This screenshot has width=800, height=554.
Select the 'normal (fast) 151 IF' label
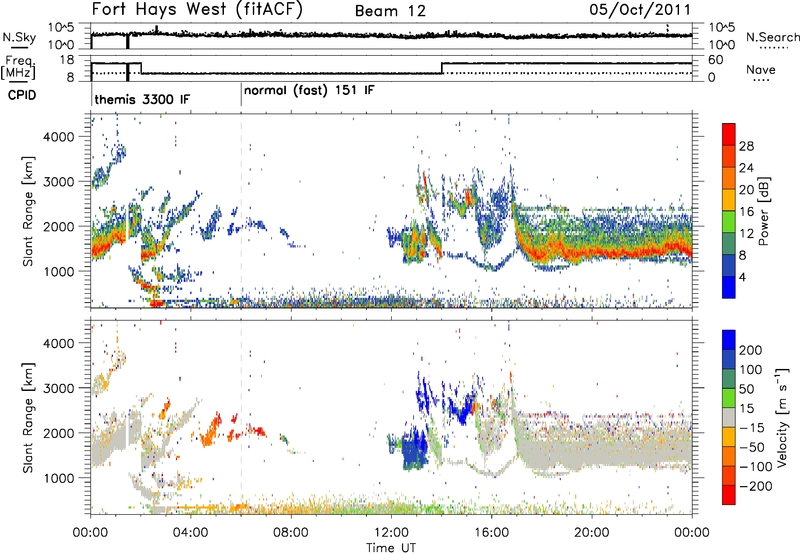tap(309, 91)
